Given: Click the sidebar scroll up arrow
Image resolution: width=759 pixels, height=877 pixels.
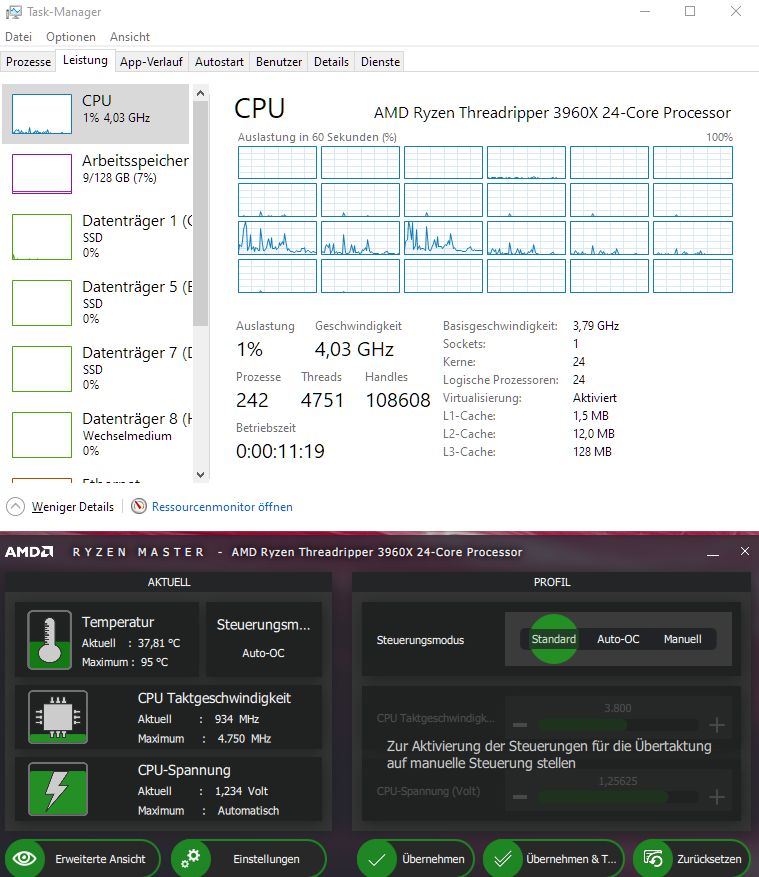Looking at the screenshot, I should pos(201,93).
